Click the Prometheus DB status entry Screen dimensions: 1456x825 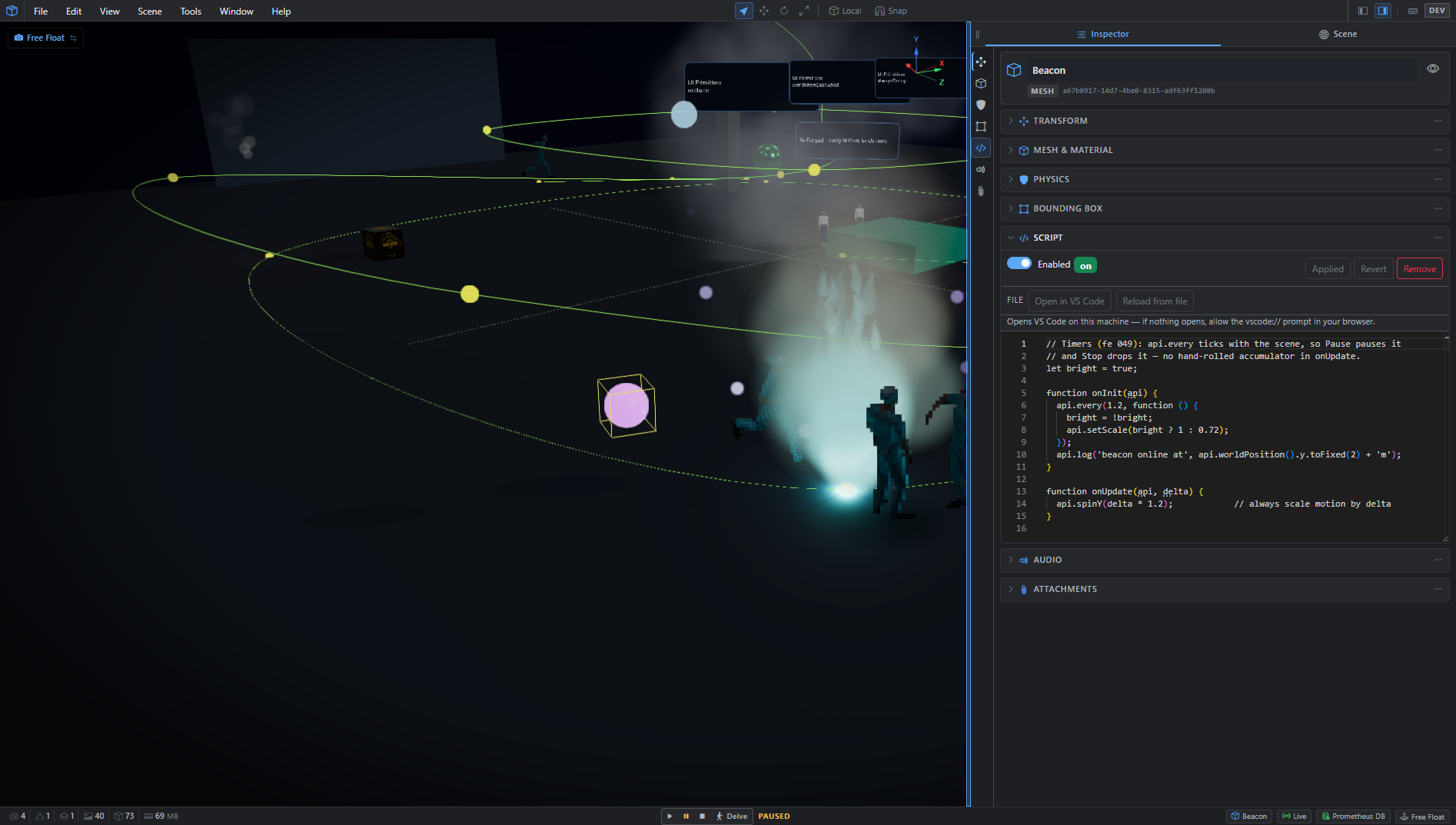pyautogui.click(x=1352, y=816)
